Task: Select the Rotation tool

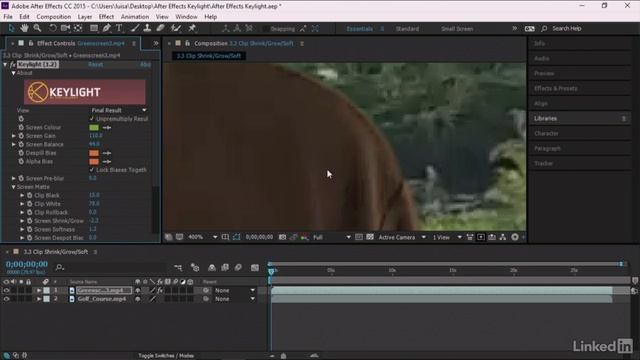Action: coord(53,28)
